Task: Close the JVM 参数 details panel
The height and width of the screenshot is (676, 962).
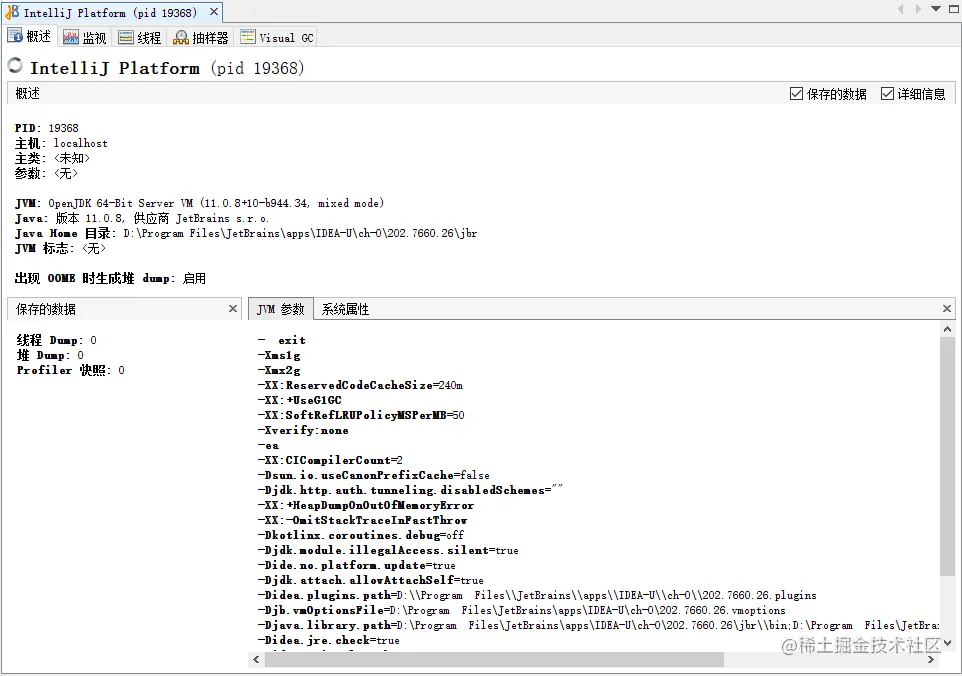Action: coord(947,309)
